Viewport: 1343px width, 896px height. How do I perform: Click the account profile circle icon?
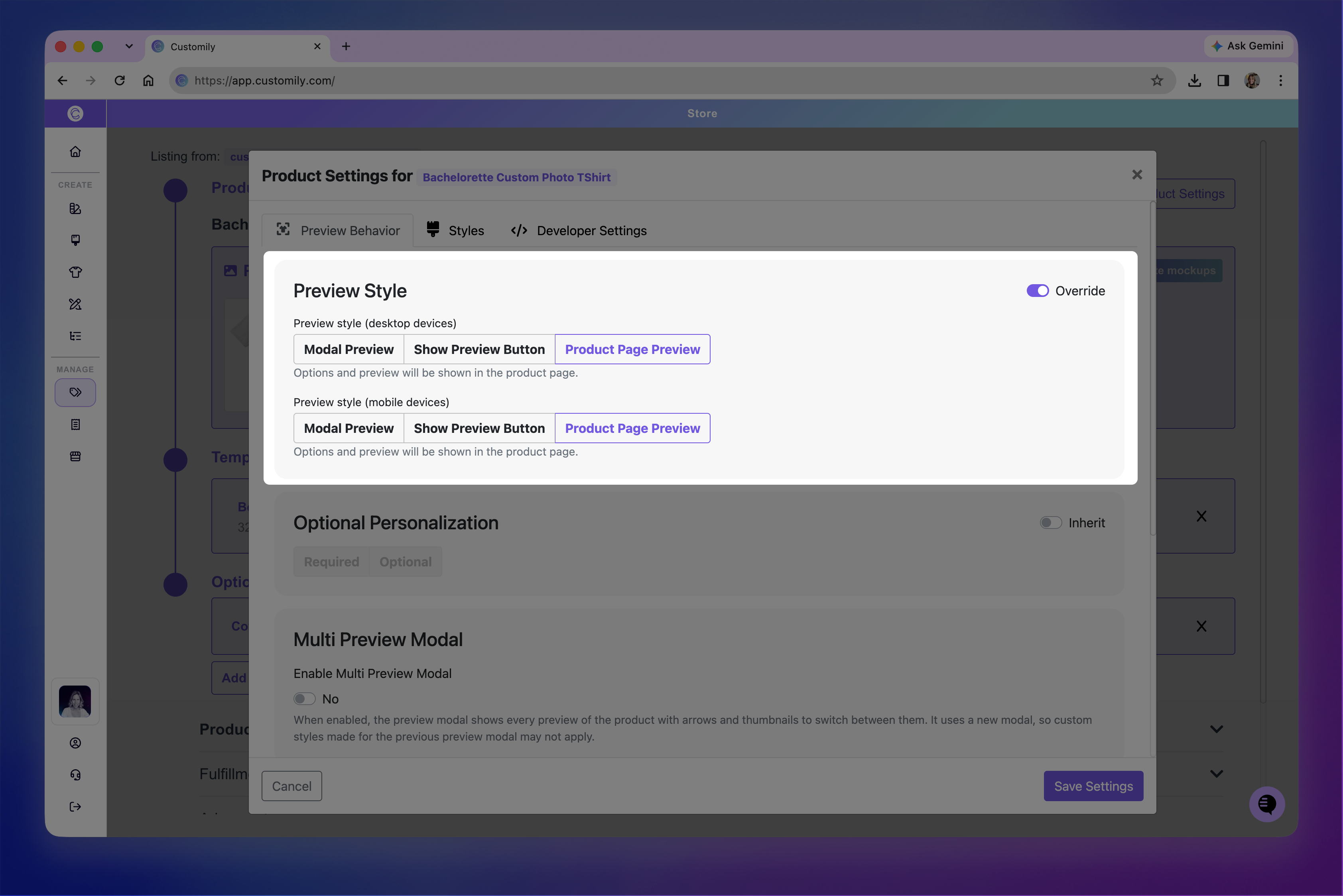coord(75,743)
